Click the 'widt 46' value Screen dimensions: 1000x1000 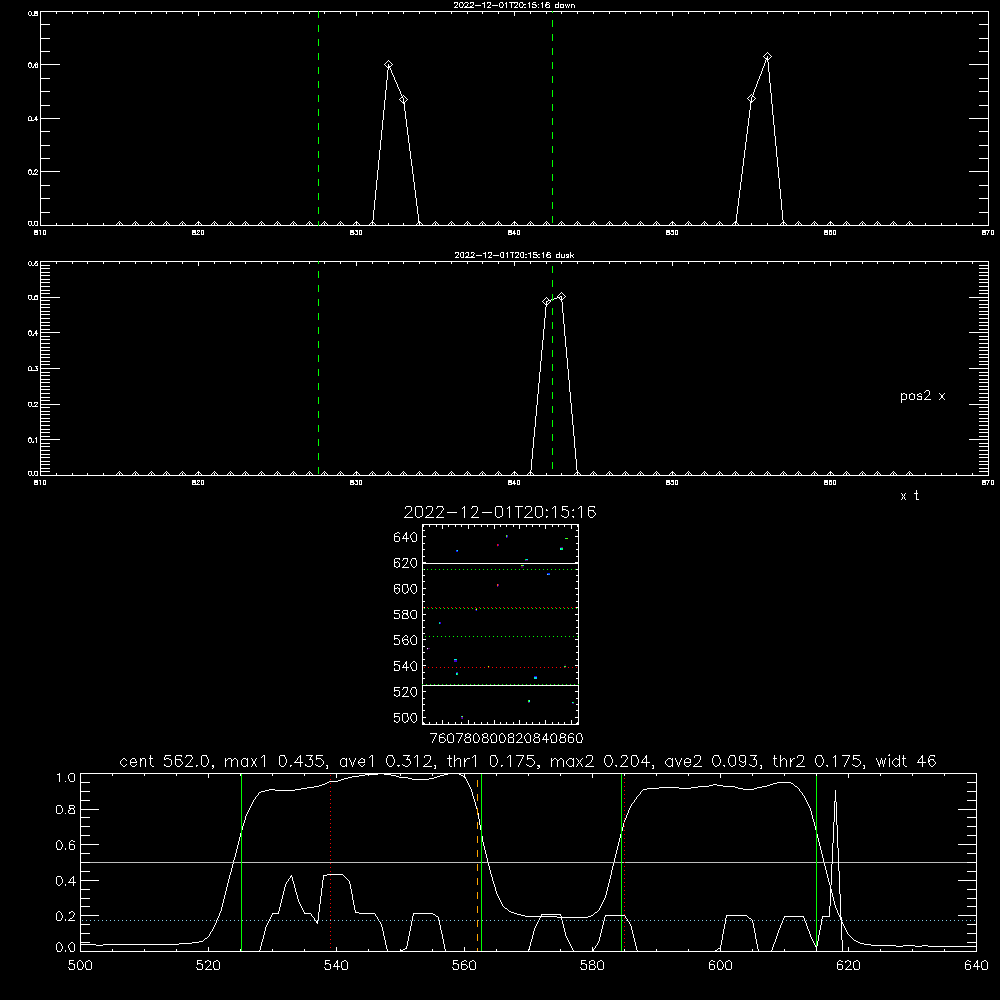(x=906, y=761)
